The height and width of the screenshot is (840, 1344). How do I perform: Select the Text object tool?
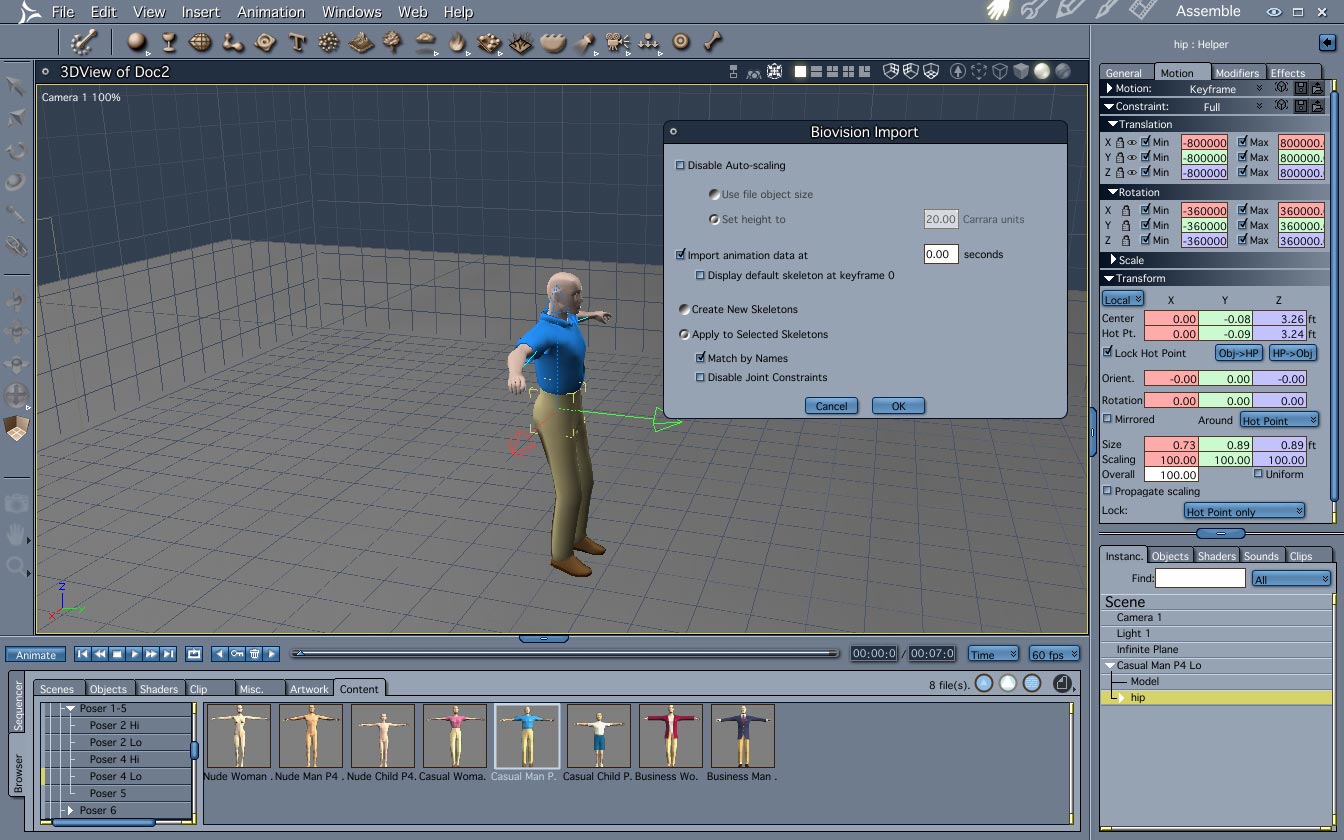click(297, 42)
